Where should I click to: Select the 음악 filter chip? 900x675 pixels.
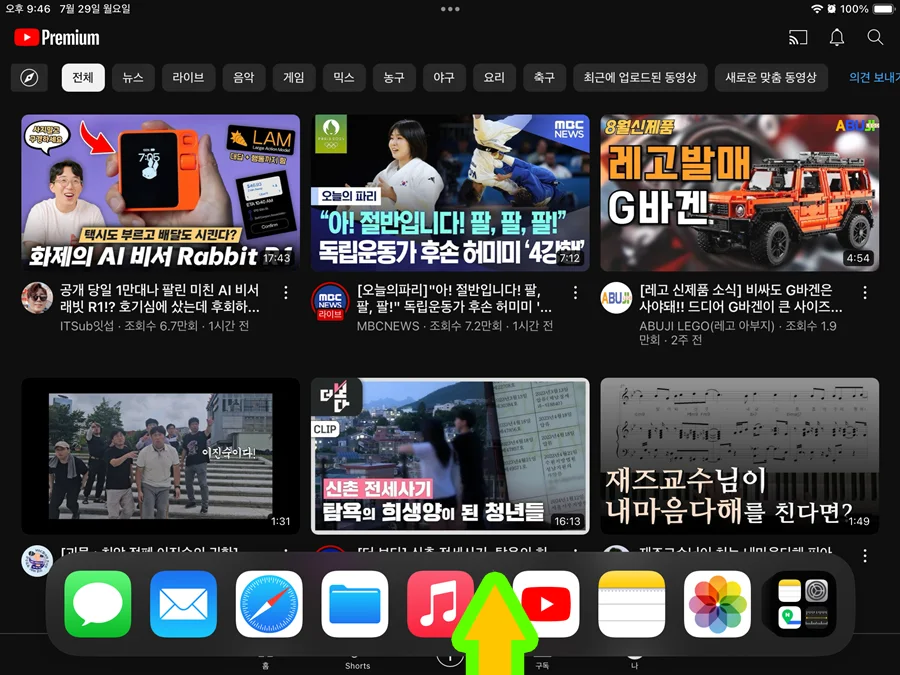tap(243, 77)
